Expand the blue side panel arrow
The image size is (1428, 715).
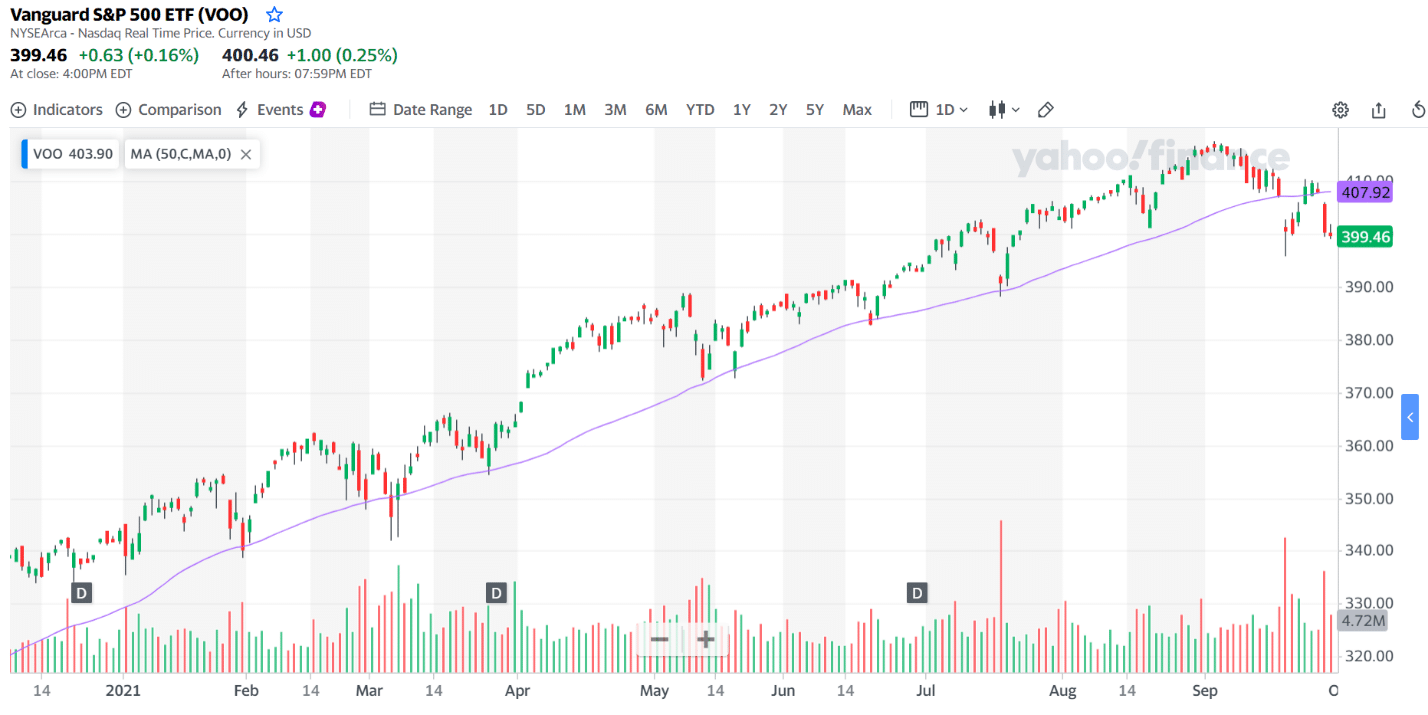coord(1410,417)
